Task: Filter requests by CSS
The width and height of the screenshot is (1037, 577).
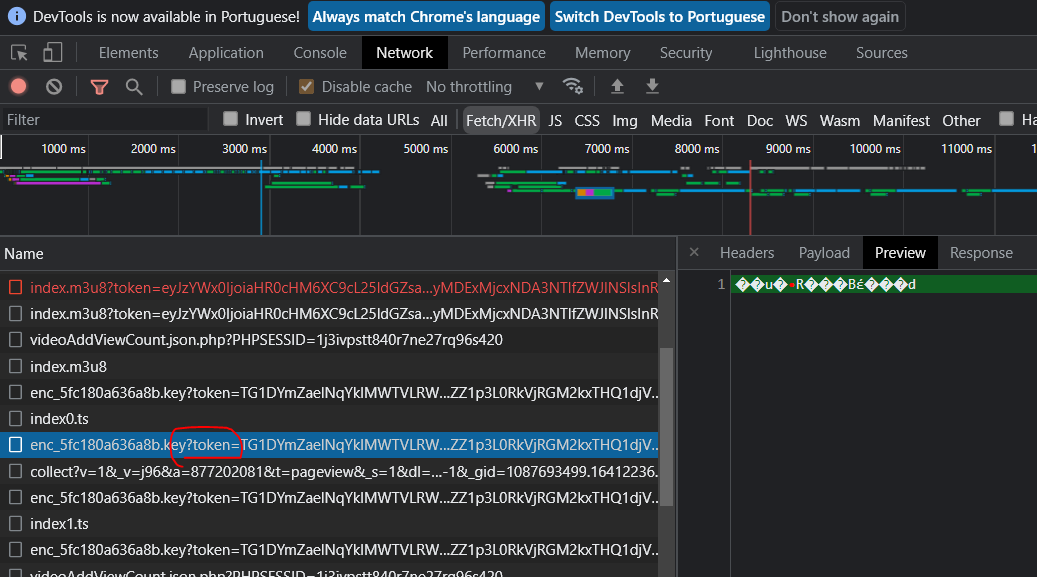Action: click(x=587, y=120)
